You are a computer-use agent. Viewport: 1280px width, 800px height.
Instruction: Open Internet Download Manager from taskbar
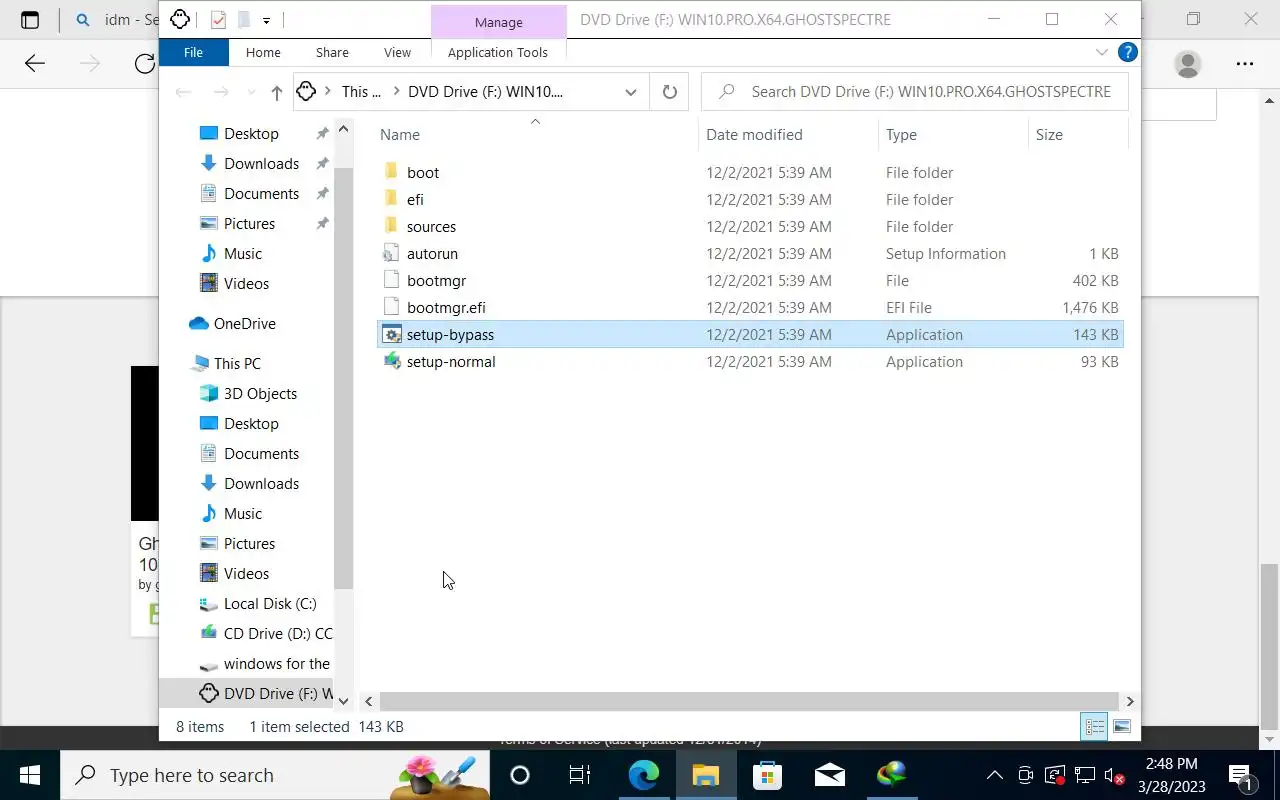891,775
